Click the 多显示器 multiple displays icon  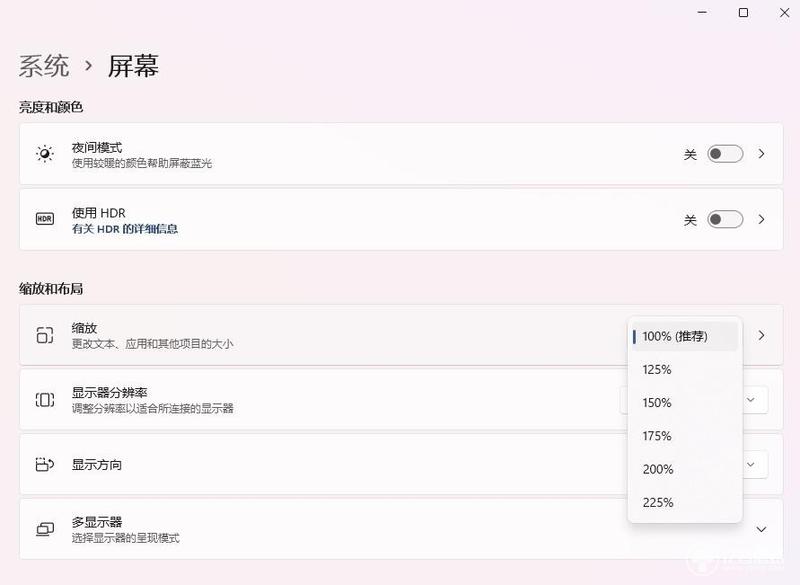point(45,529)
